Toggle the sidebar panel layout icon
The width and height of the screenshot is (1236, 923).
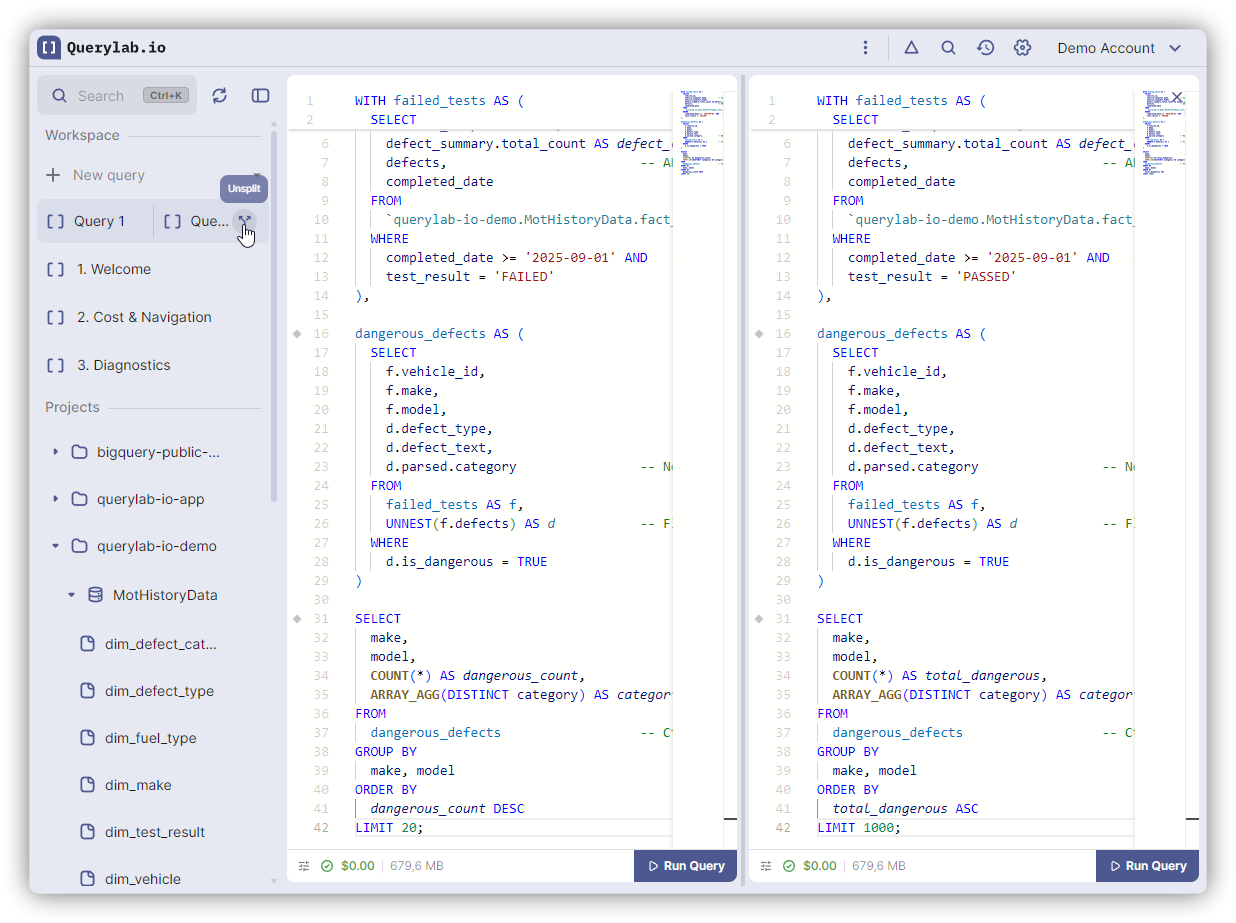point(260,95)
